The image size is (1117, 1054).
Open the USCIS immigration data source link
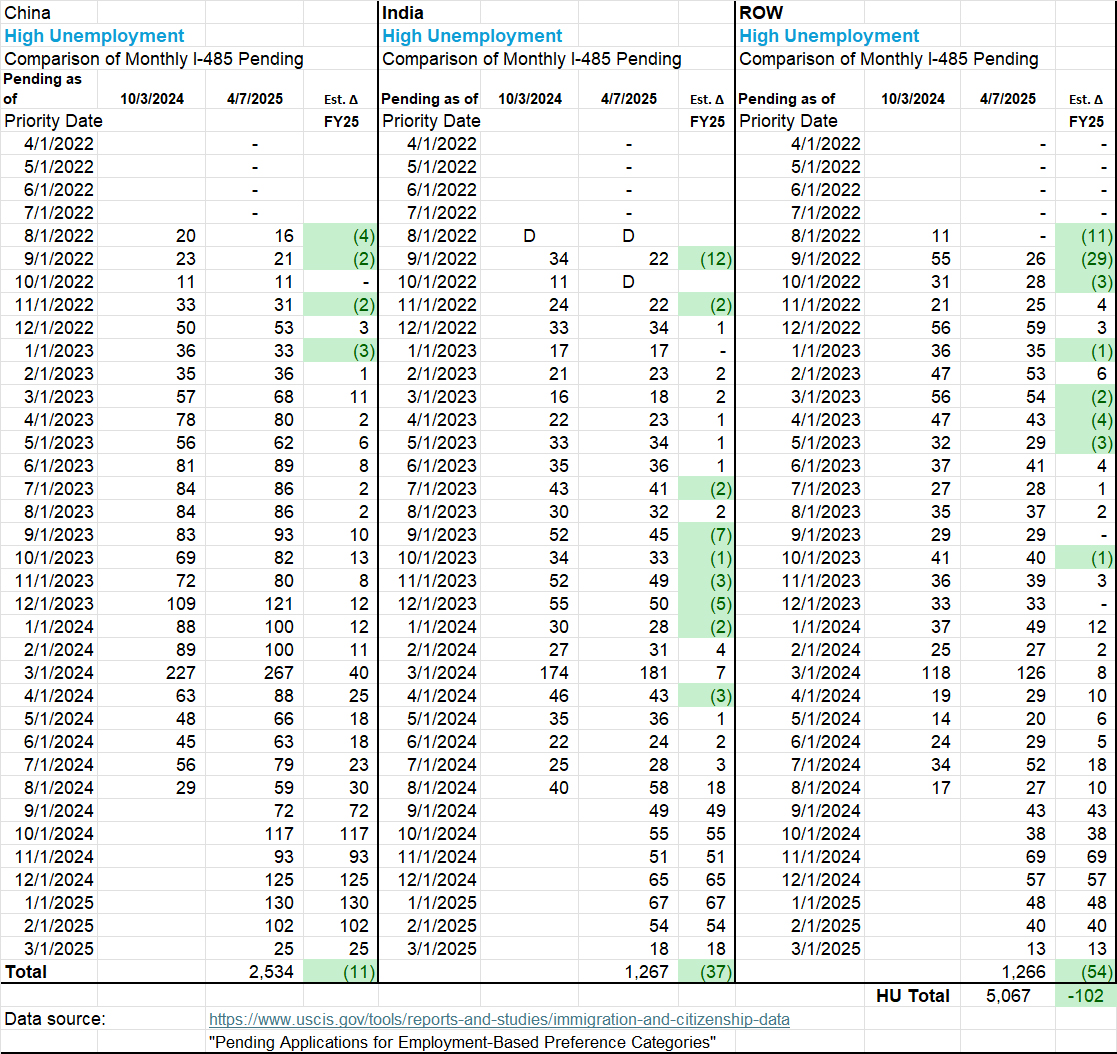point(499,1019)
